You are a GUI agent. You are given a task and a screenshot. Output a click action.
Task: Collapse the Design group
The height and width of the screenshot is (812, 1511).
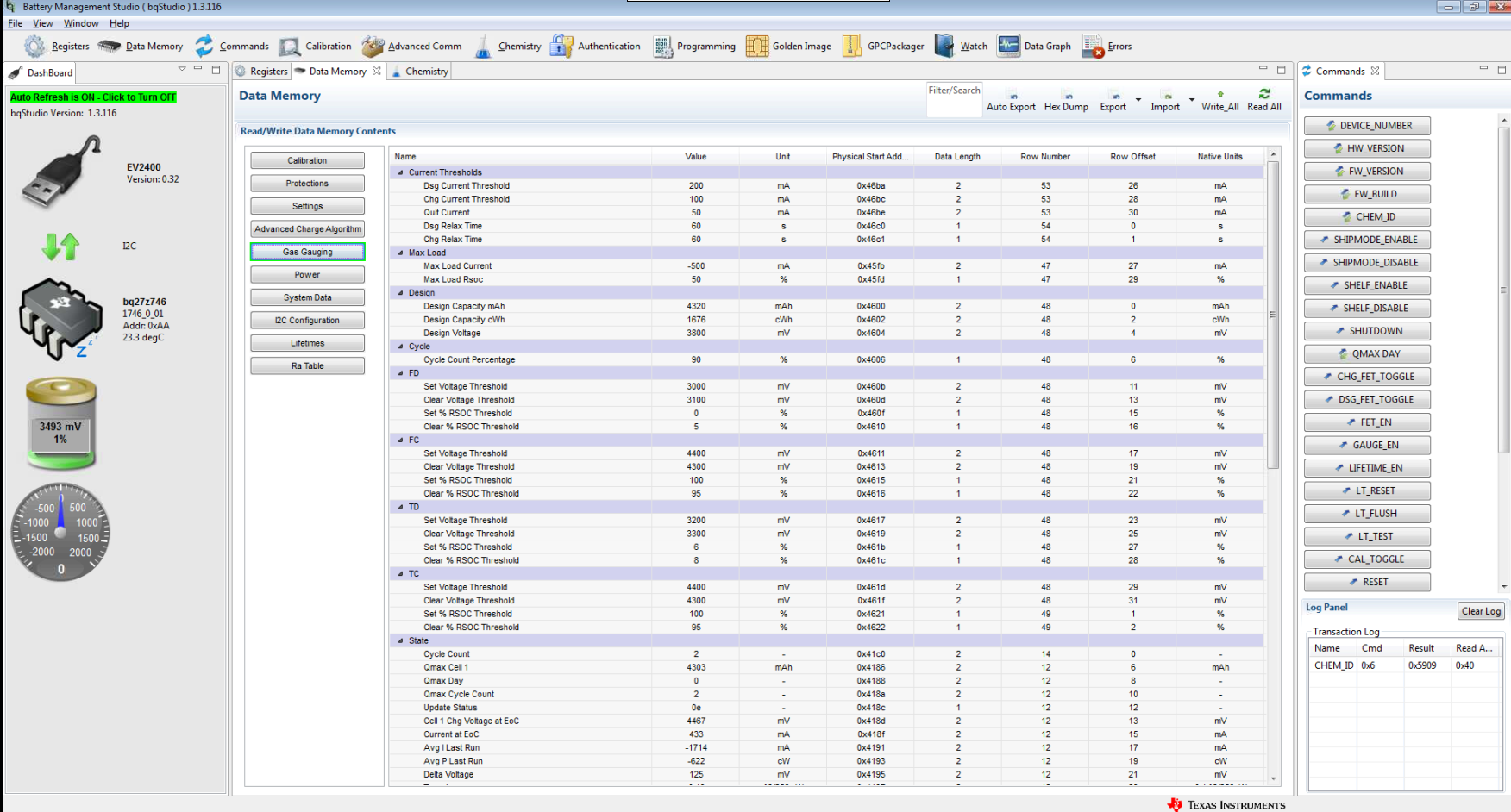(400, 293)
